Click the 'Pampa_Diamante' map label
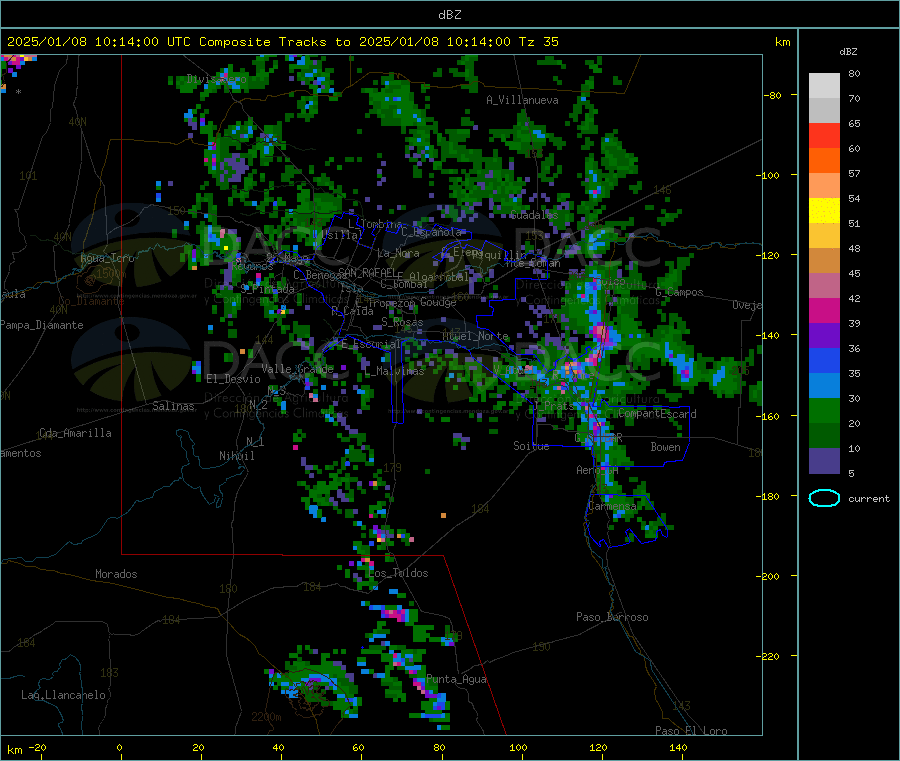This screenshot has width=900, height=761. pos(42,325)
